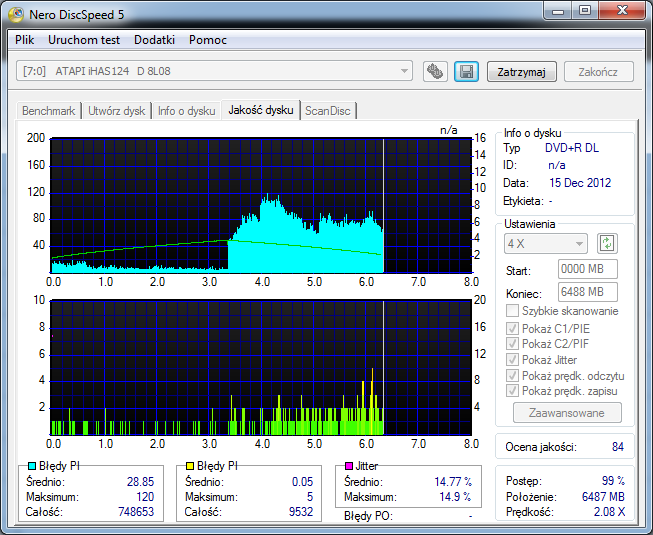Click the Nero DiscSpeed app icon in title bar
This screenshot has width=653, height=535.
coord(16,15)
